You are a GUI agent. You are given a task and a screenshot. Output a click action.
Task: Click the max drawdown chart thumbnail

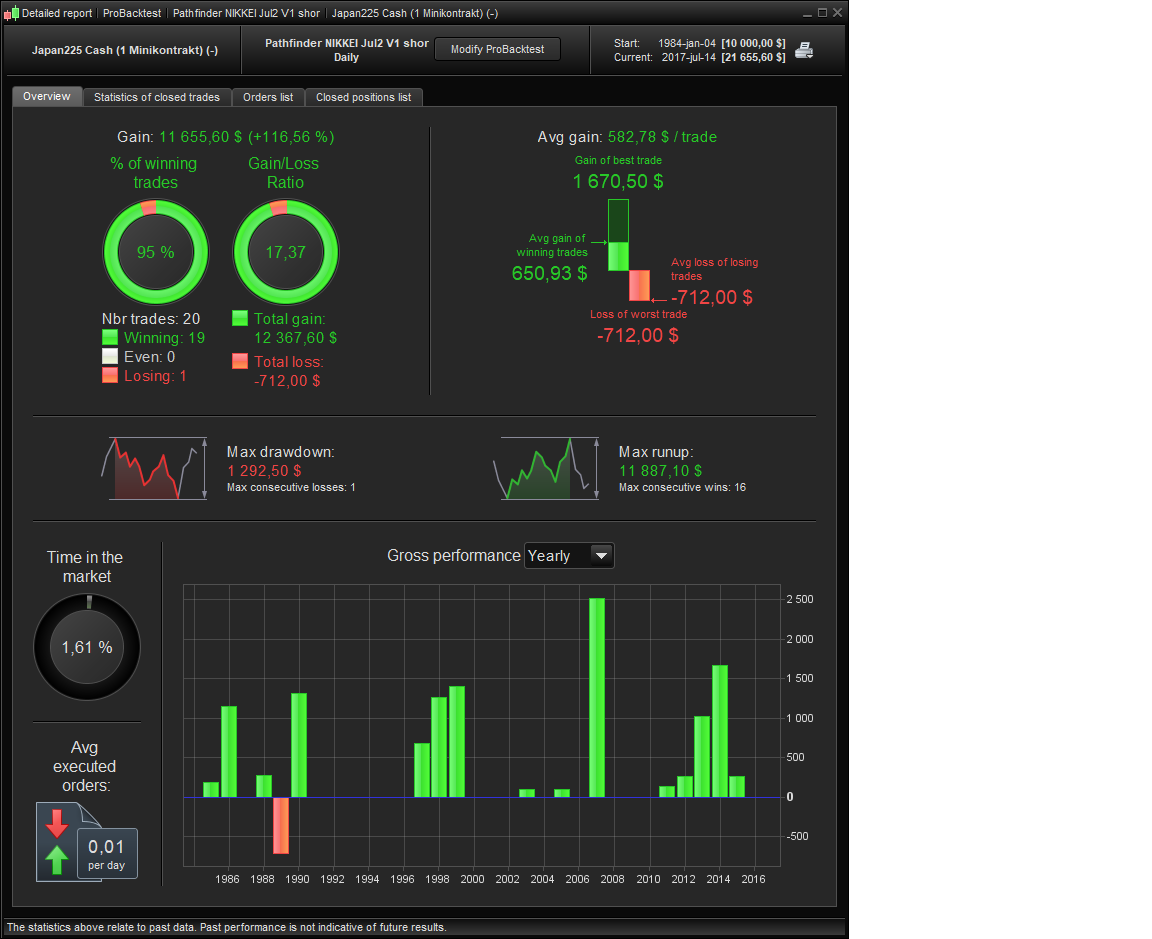click(x=154, y=469)
